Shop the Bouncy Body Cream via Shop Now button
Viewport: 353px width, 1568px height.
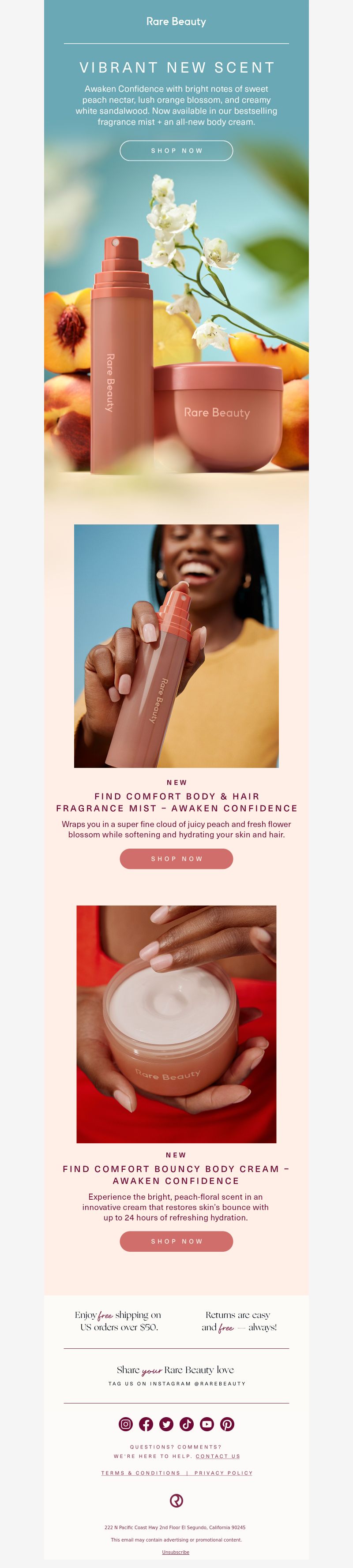(x=176, y=1241)
